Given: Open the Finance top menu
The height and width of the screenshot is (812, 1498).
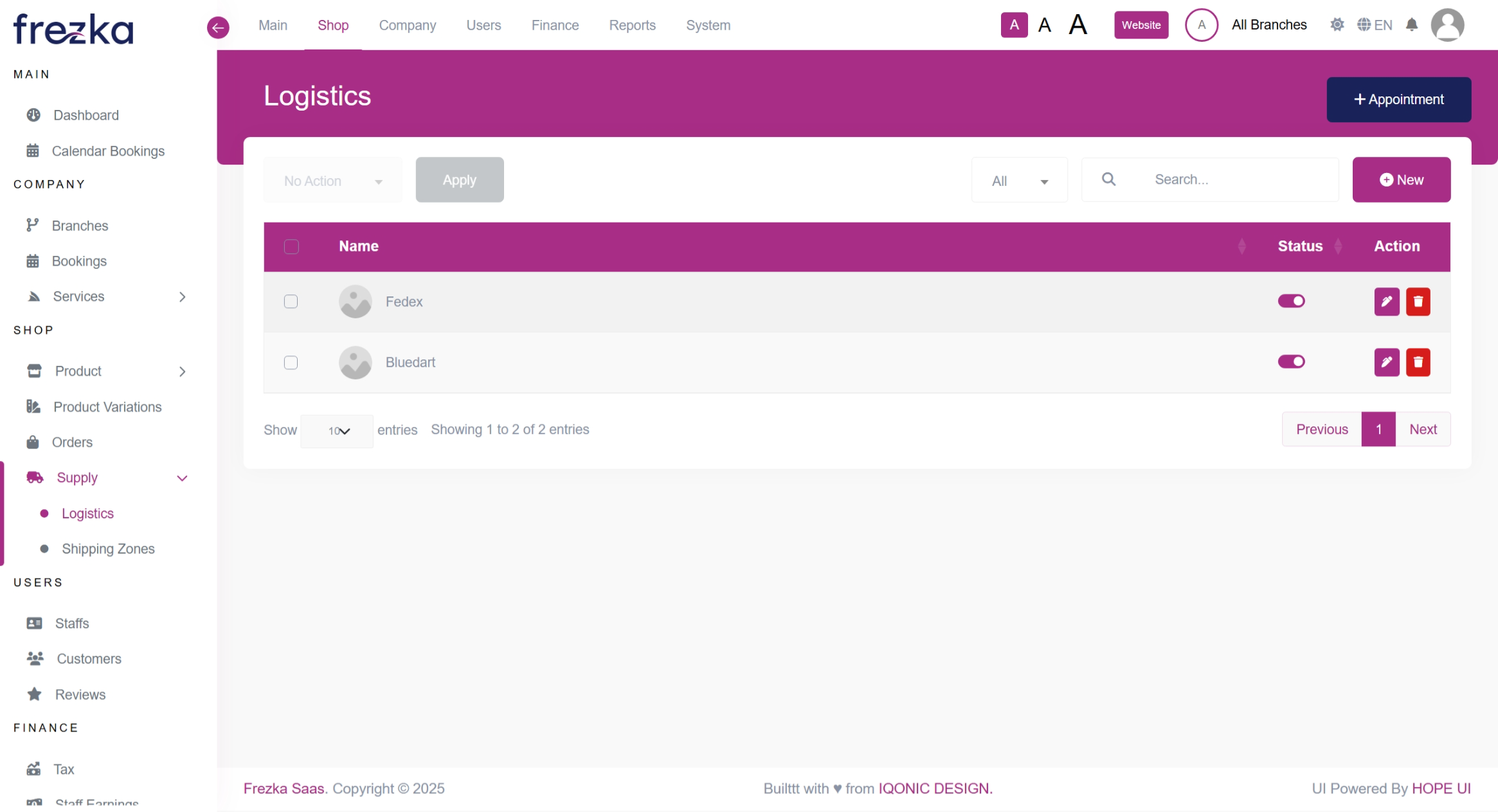Looking at the screenshot, I should 555,25.
